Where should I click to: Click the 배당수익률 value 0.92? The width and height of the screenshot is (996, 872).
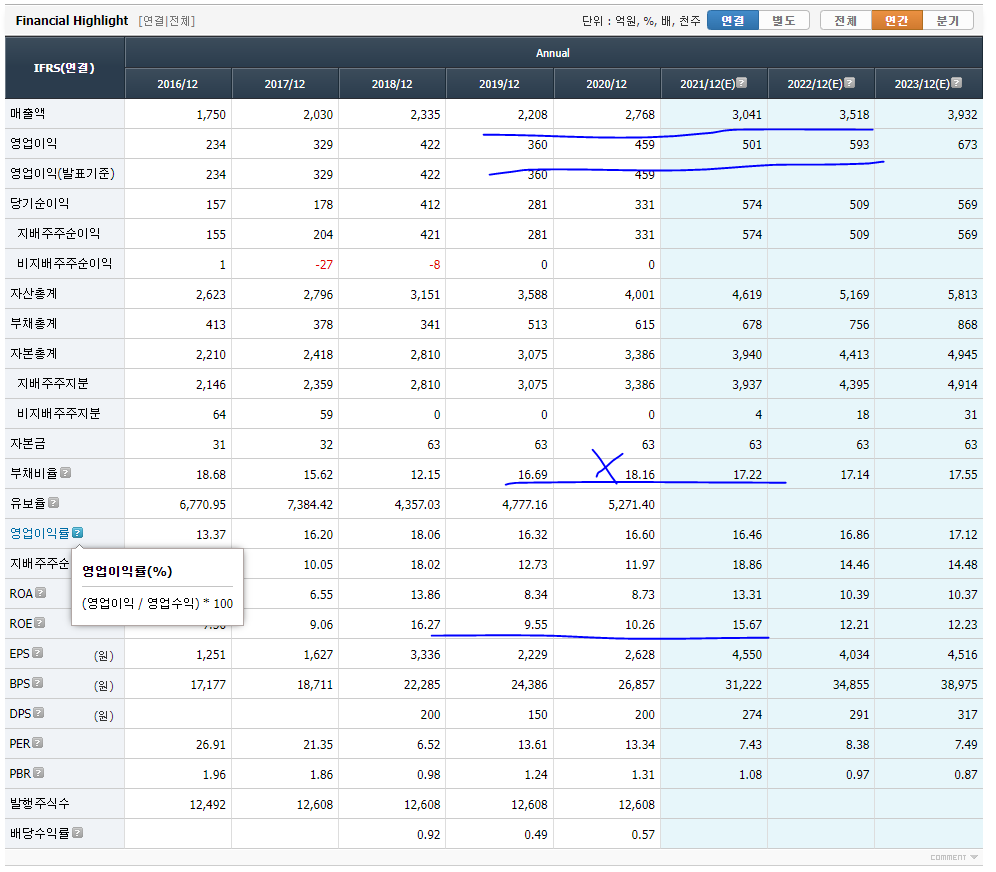[x=429, y=835]
